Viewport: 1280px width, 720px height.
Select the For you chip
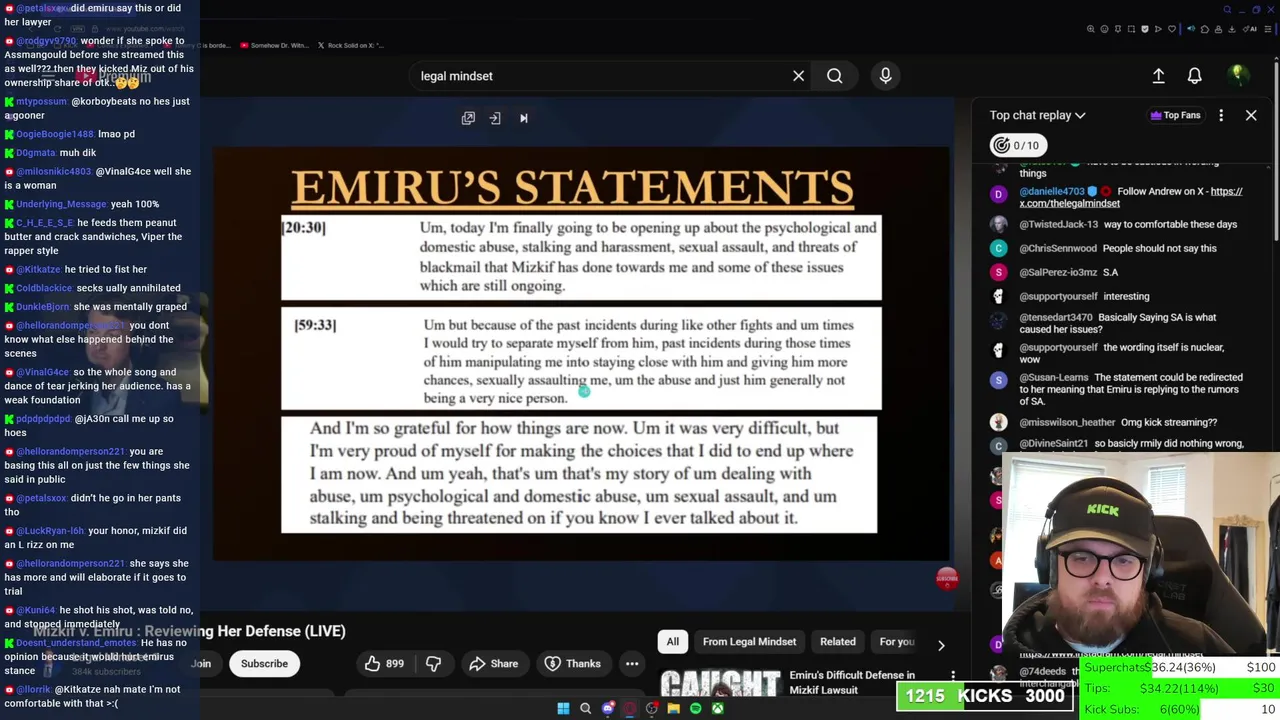tap(896, 642)
